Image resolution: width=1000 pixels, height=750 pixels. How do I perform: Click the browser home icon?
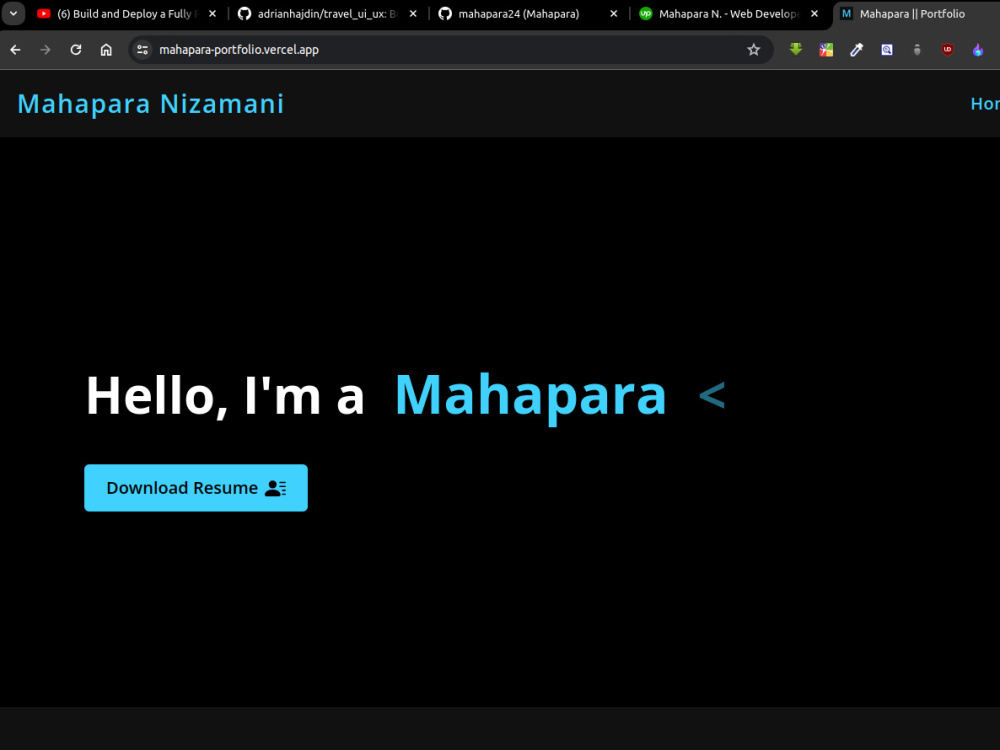(106, 49)
